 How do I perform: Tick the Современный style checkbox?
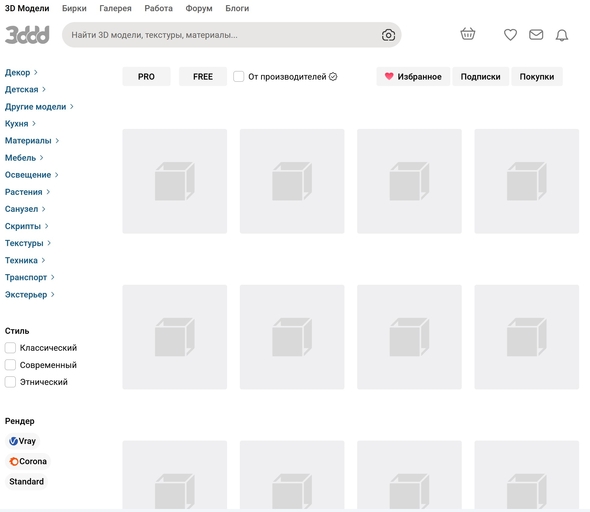tap(10, 365)
